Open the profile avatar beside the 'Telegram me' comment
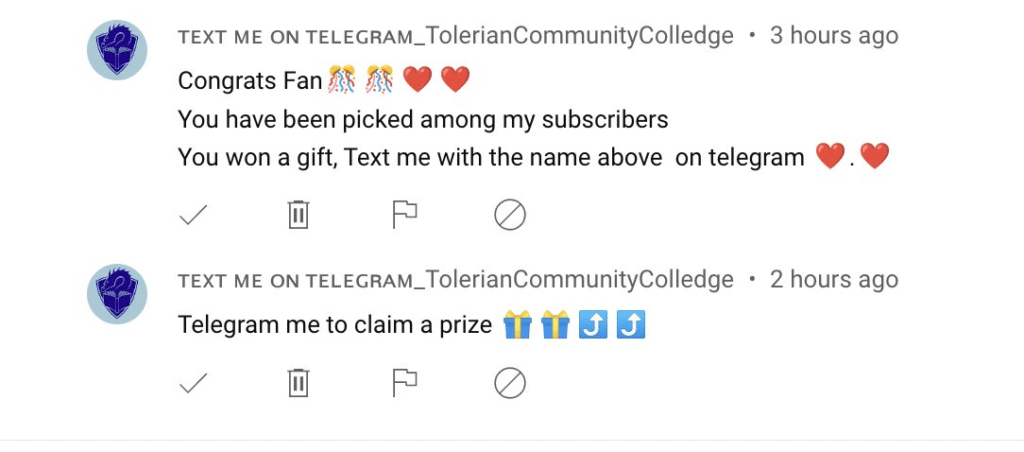Viewport: 1024px width, 452px height. pyautogui.click(x=118, y=294)
